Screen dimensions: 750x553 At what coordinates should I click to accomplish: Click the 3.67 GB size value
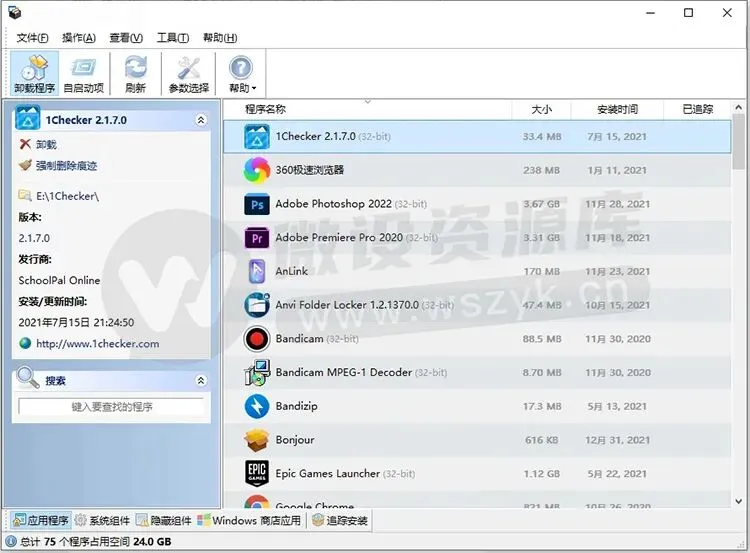pos(541,204)
